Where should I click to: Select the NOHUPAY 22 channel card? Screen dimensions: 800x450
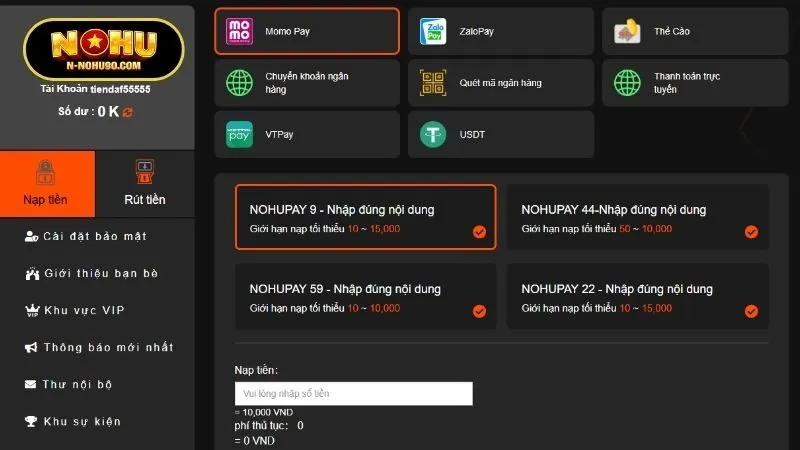click(638, 296)
